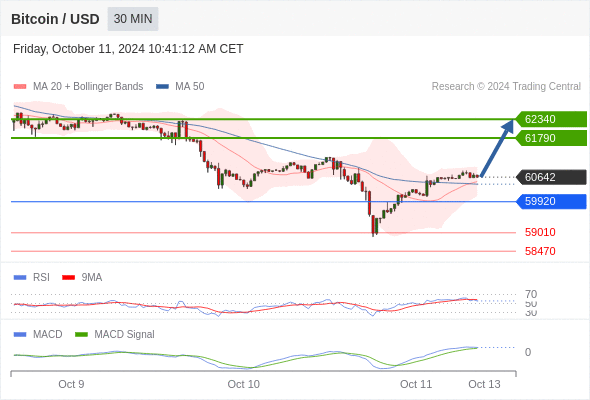This screenshot has width=590, height=400.
Task: Click the MACD legend label
Action: (x=48, y=335)
